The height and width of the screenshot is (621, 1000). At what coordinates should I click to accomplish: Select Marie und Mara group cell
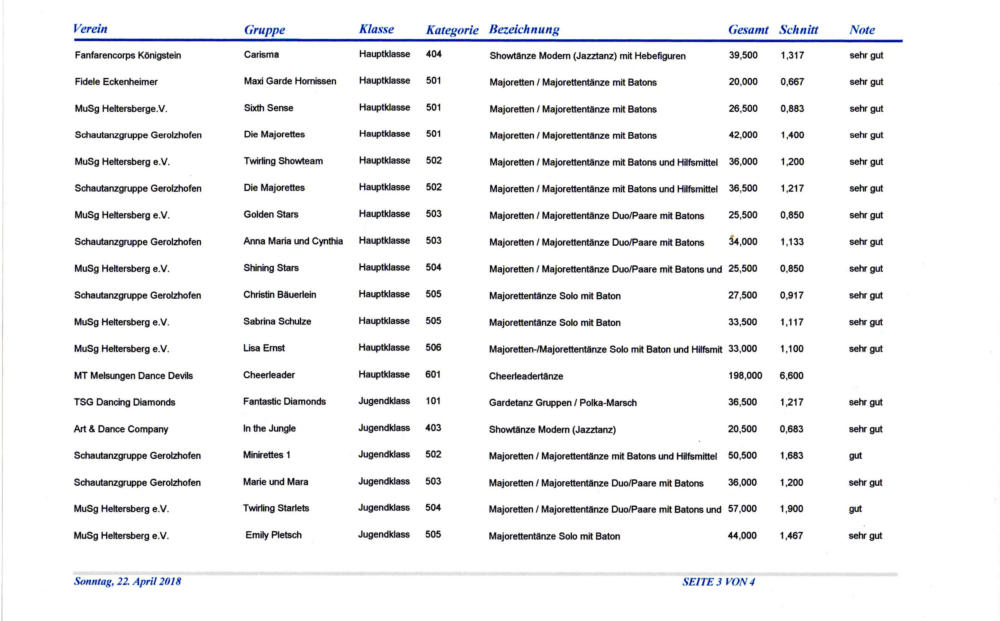coord(276,482)
